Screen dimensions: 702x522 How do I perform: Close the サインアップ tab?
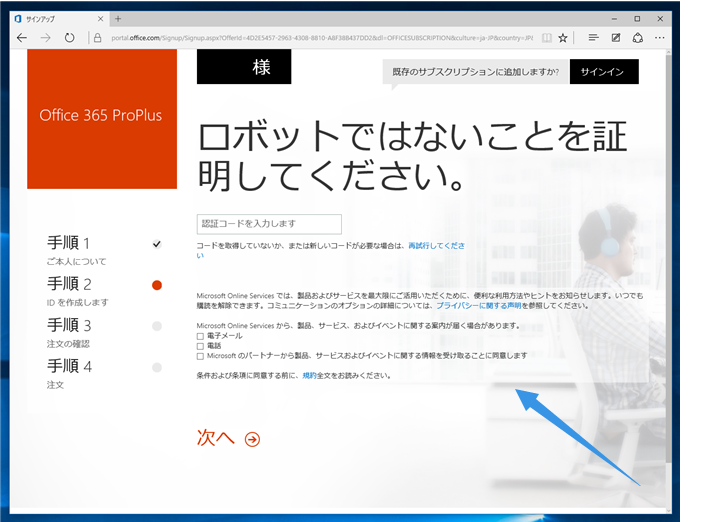tap(100, 19)
